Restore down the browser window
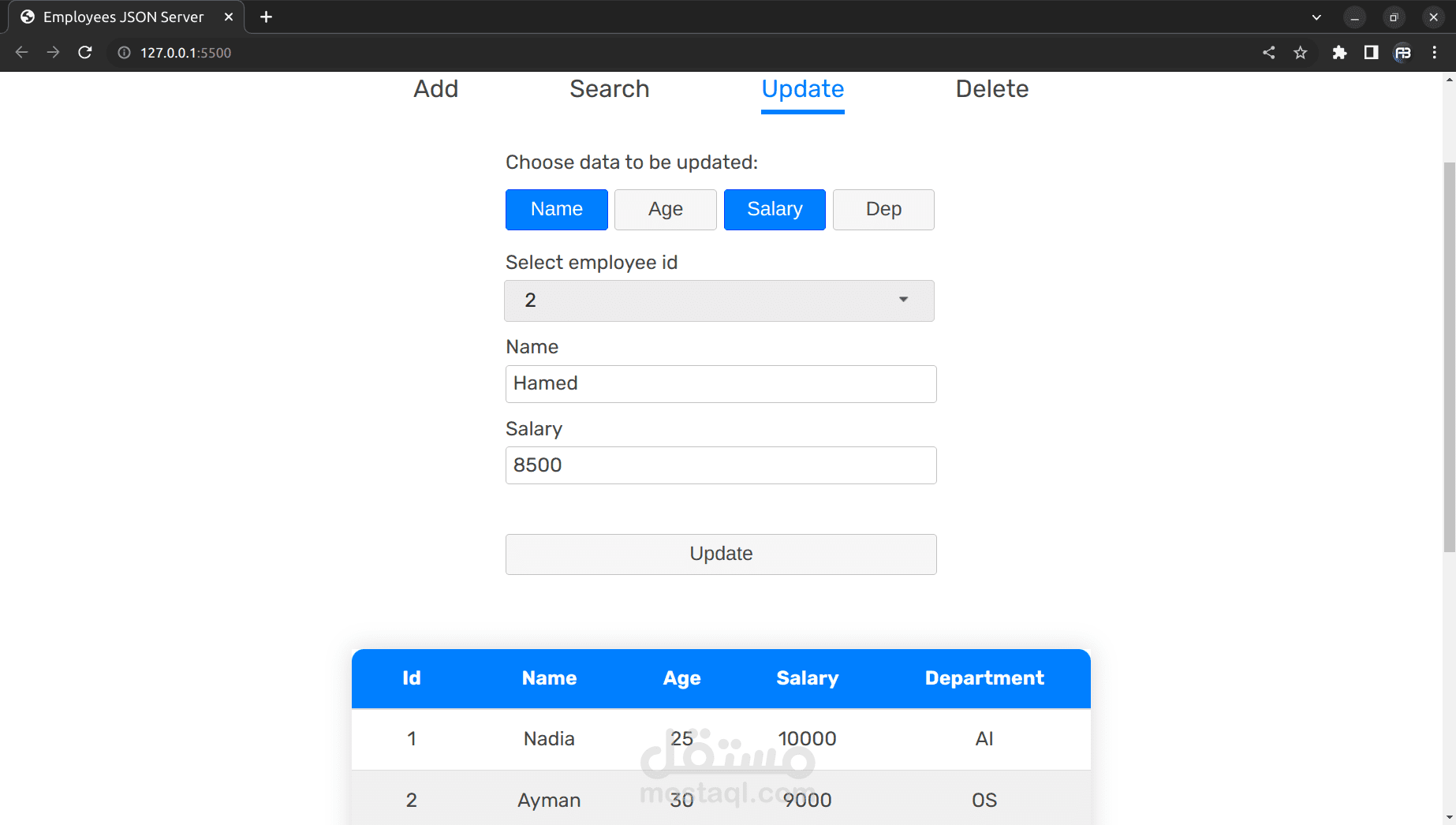The height and width of the screenshot is (825, 1456). click(1394, 17)
